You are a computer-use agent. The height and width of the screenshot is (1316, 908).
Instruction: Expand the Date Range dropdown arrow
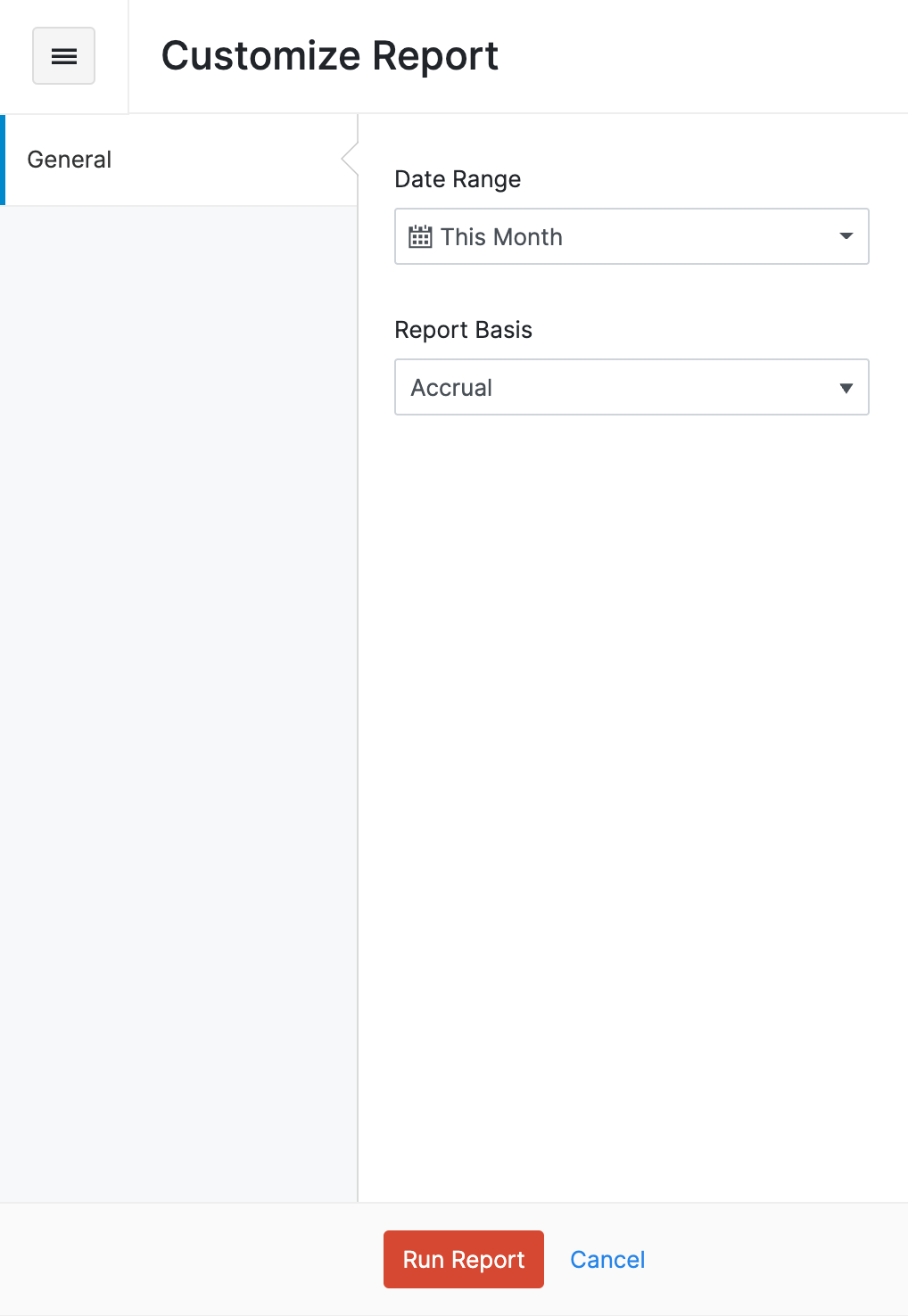point(846,236)
